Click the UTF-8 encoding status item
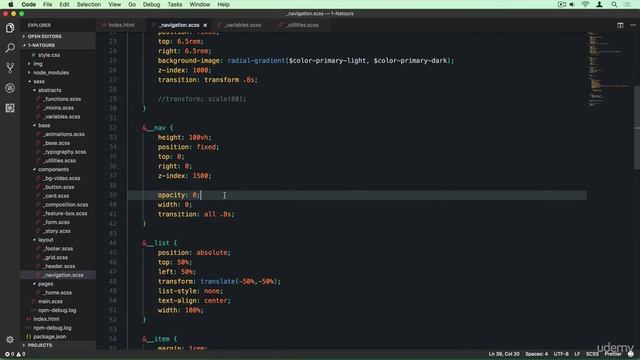 561,354
